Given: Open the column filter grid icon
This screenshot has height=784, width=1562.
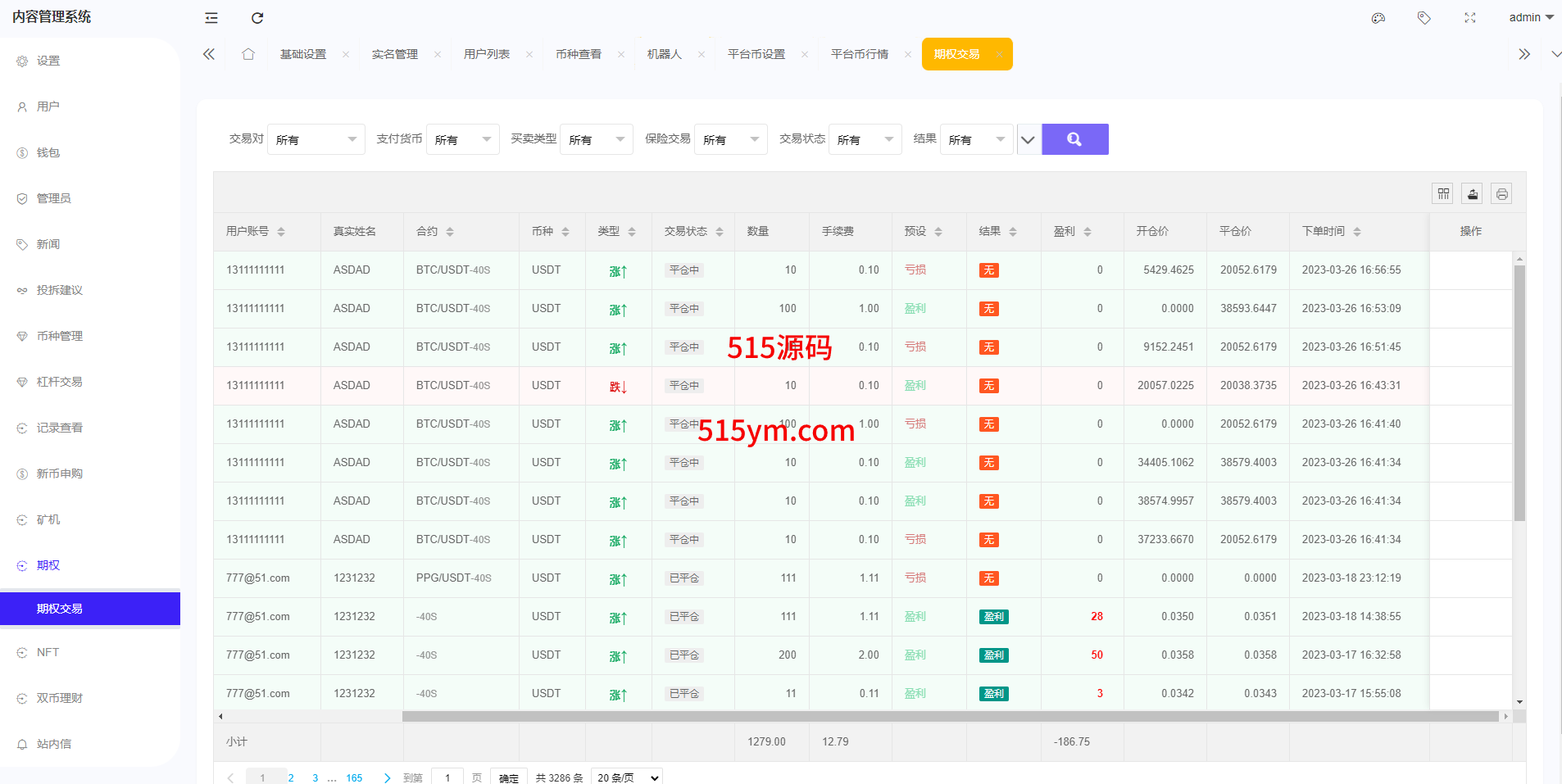Looking at the screenshot, I should point(1443,194).
